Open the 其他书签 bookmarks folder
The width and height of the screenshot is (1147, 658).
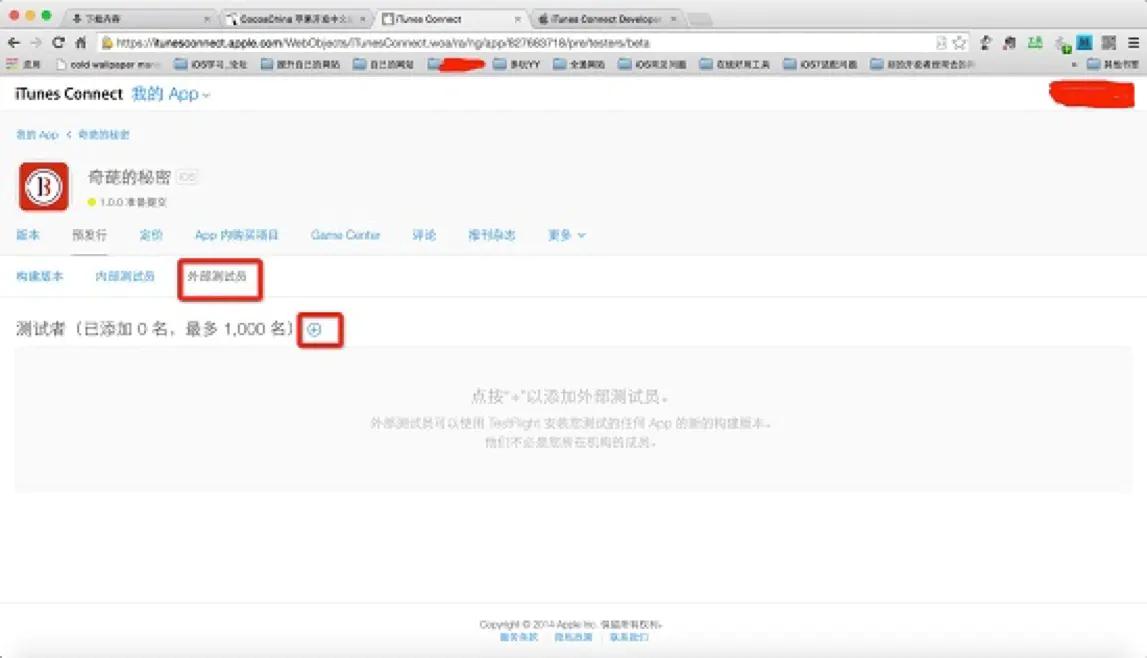click(1113, 64)
